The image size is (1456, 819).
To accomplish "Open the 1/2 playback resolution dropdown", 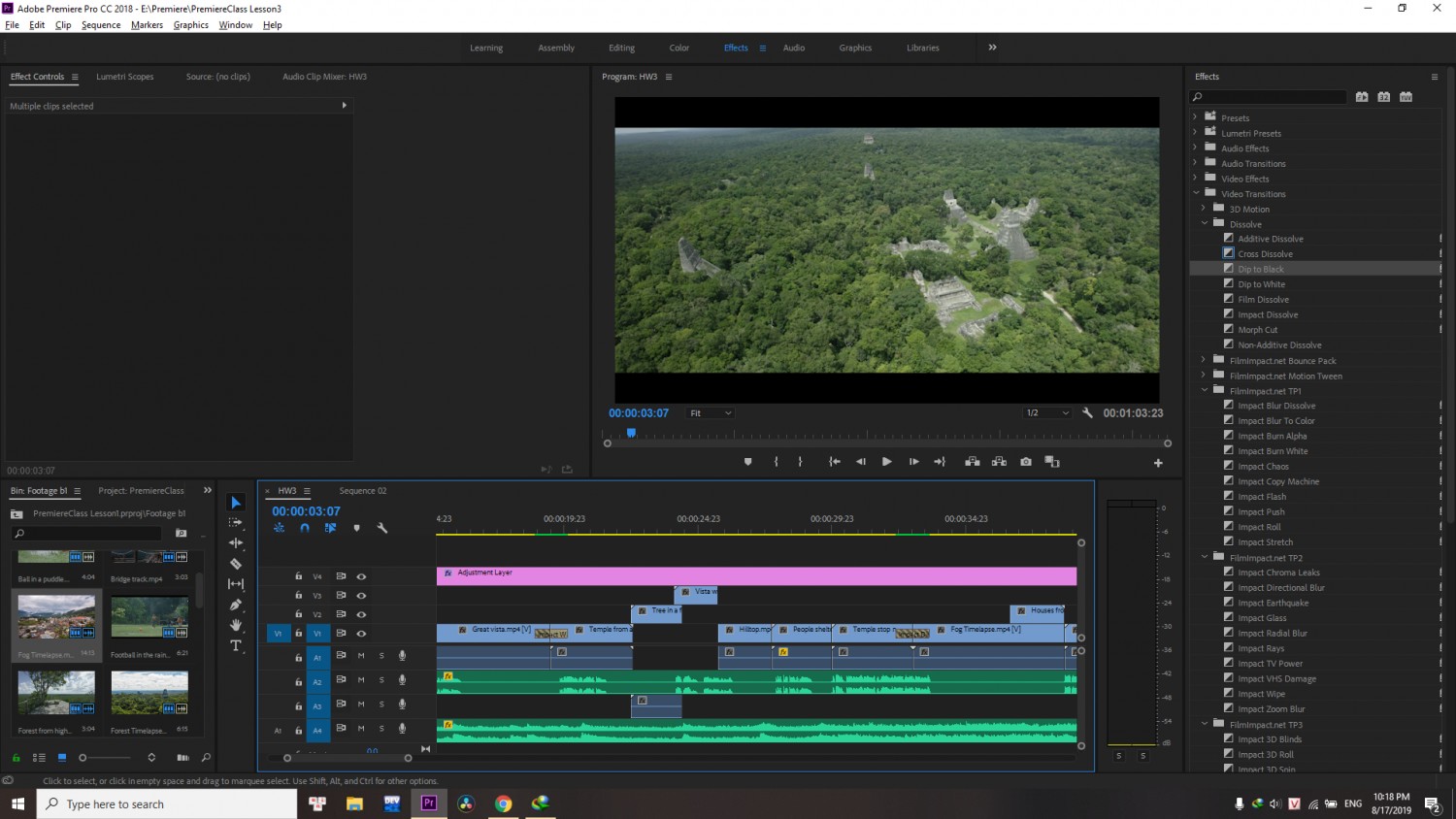I will click(x=1047, y=413).
